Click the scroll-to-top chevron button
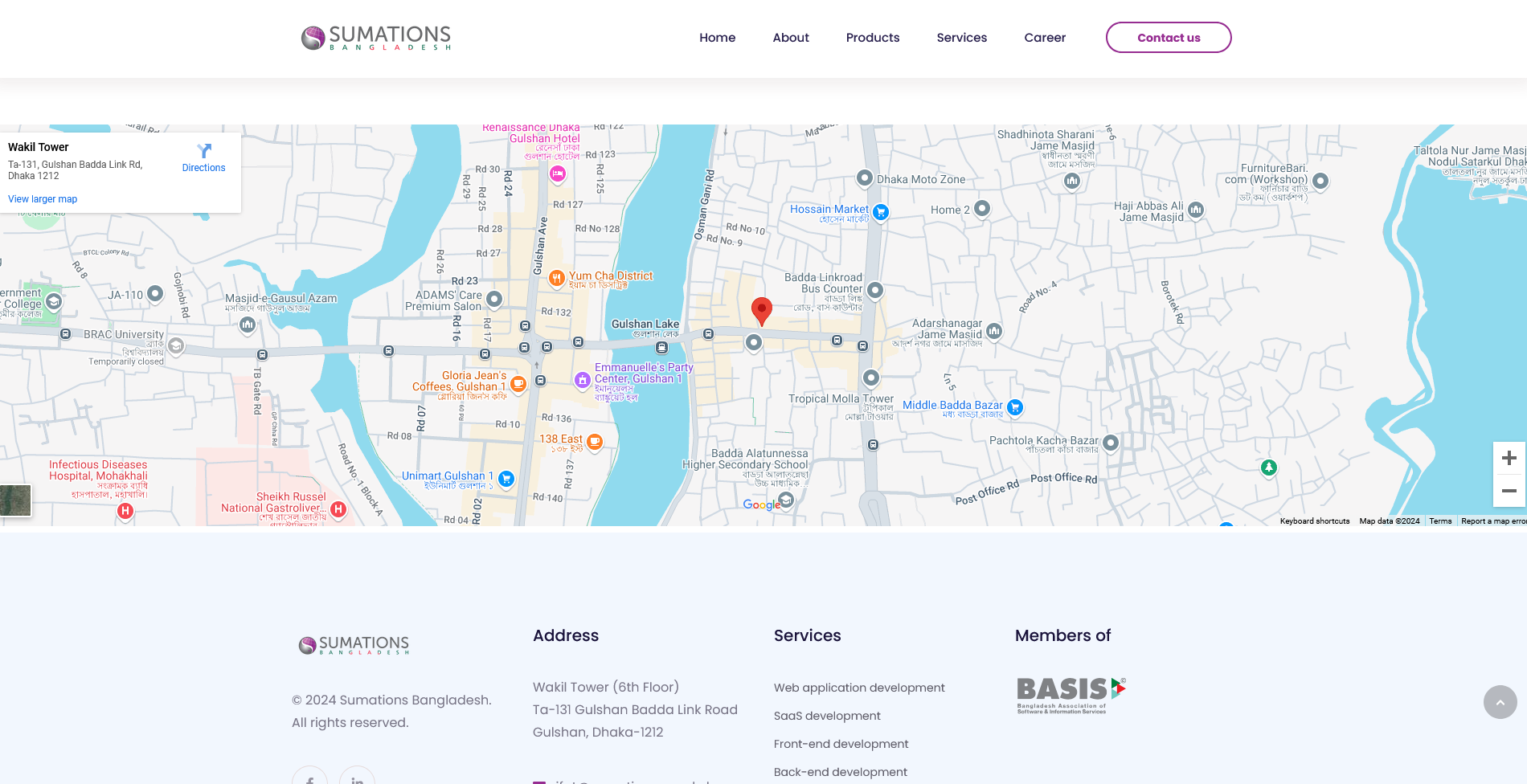Viewport: 1527px width, 784px height. 1500,702
